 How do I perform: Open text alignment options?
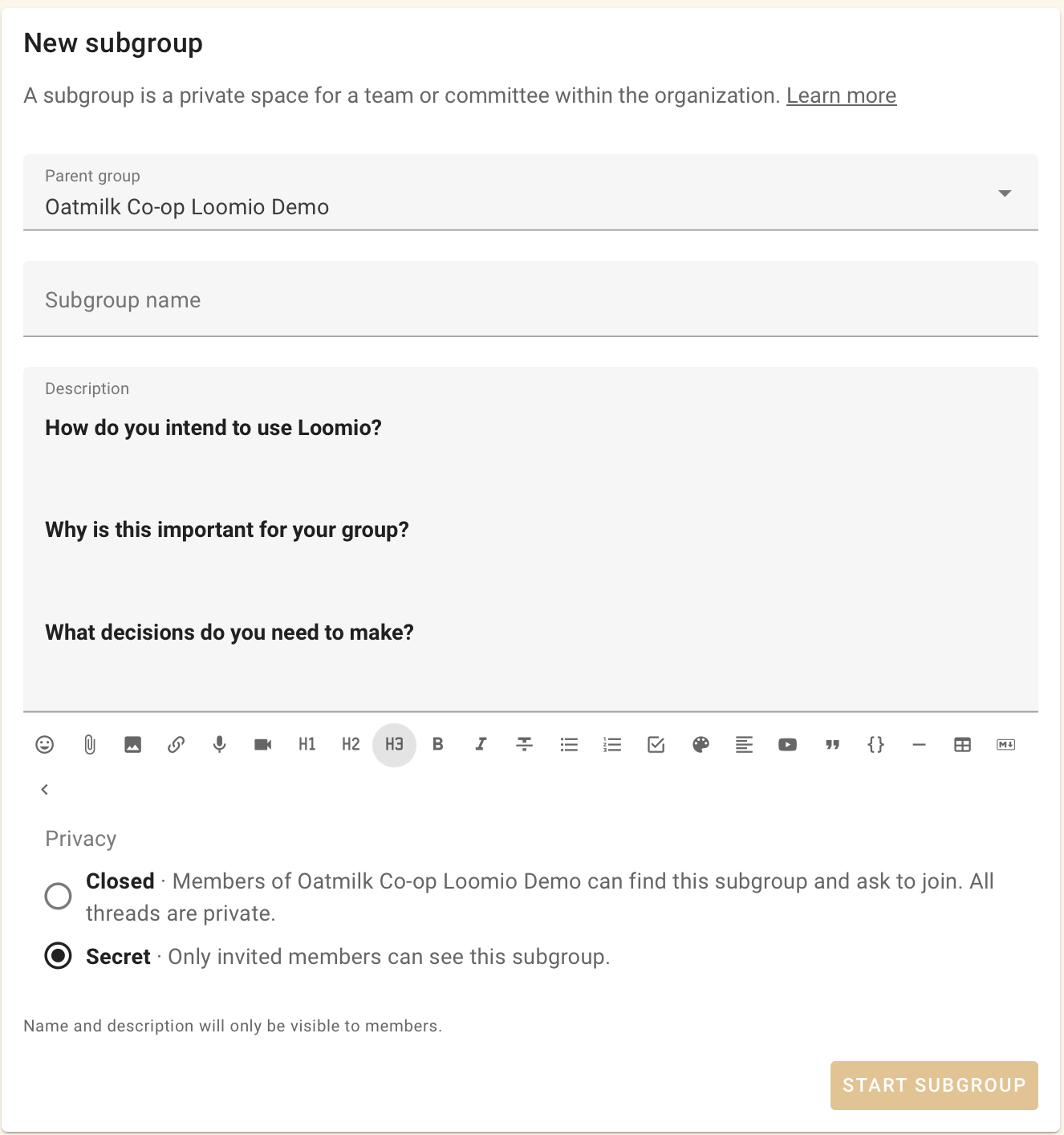[x=745, y=745]
